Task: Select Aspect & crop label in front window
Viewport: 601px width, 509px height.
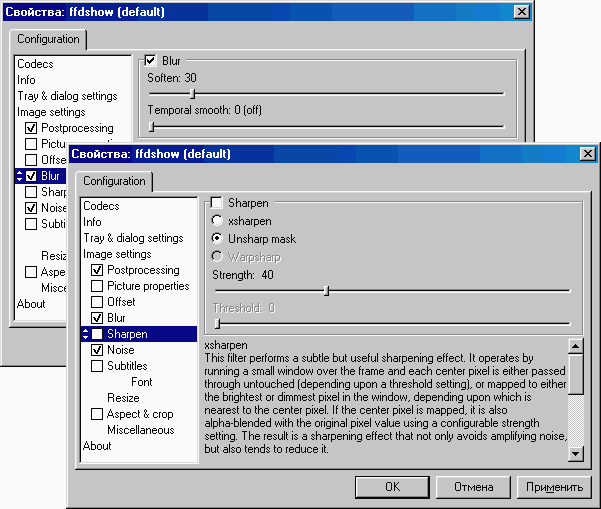Action: (x=140, y=414)
